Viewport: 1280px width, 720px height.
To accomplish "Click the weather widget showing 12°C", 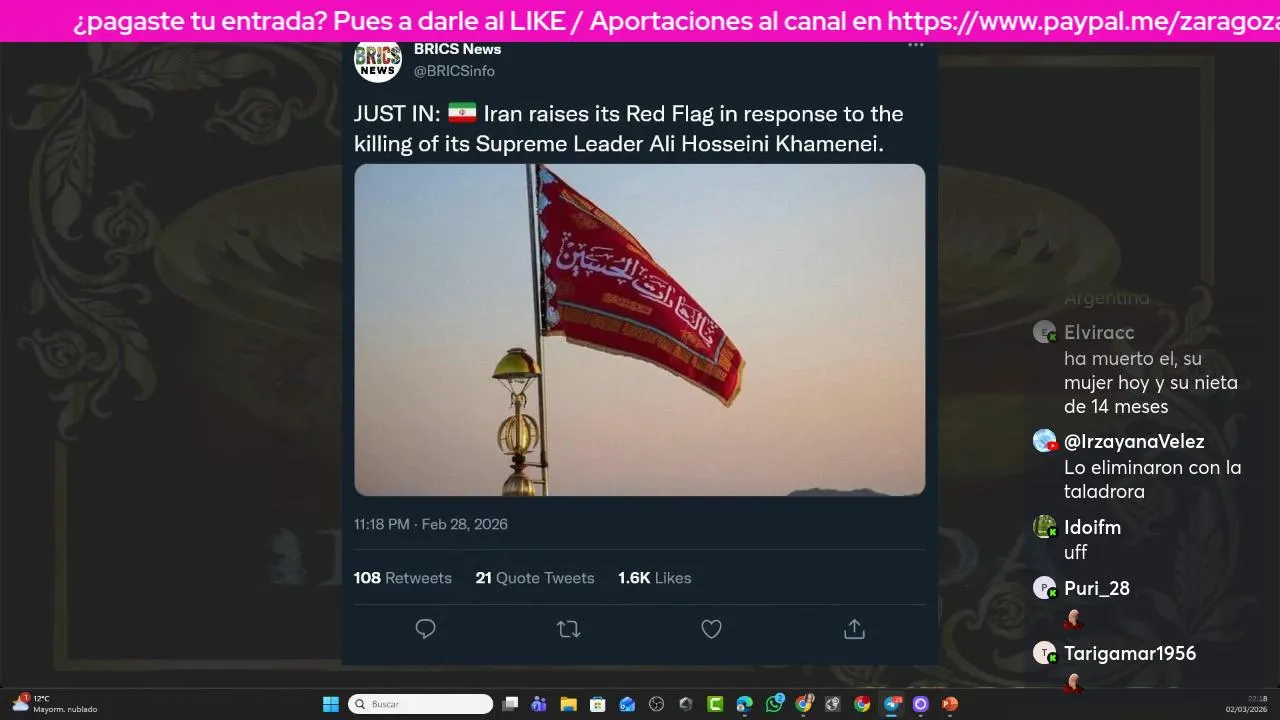I will click(55, 704).
